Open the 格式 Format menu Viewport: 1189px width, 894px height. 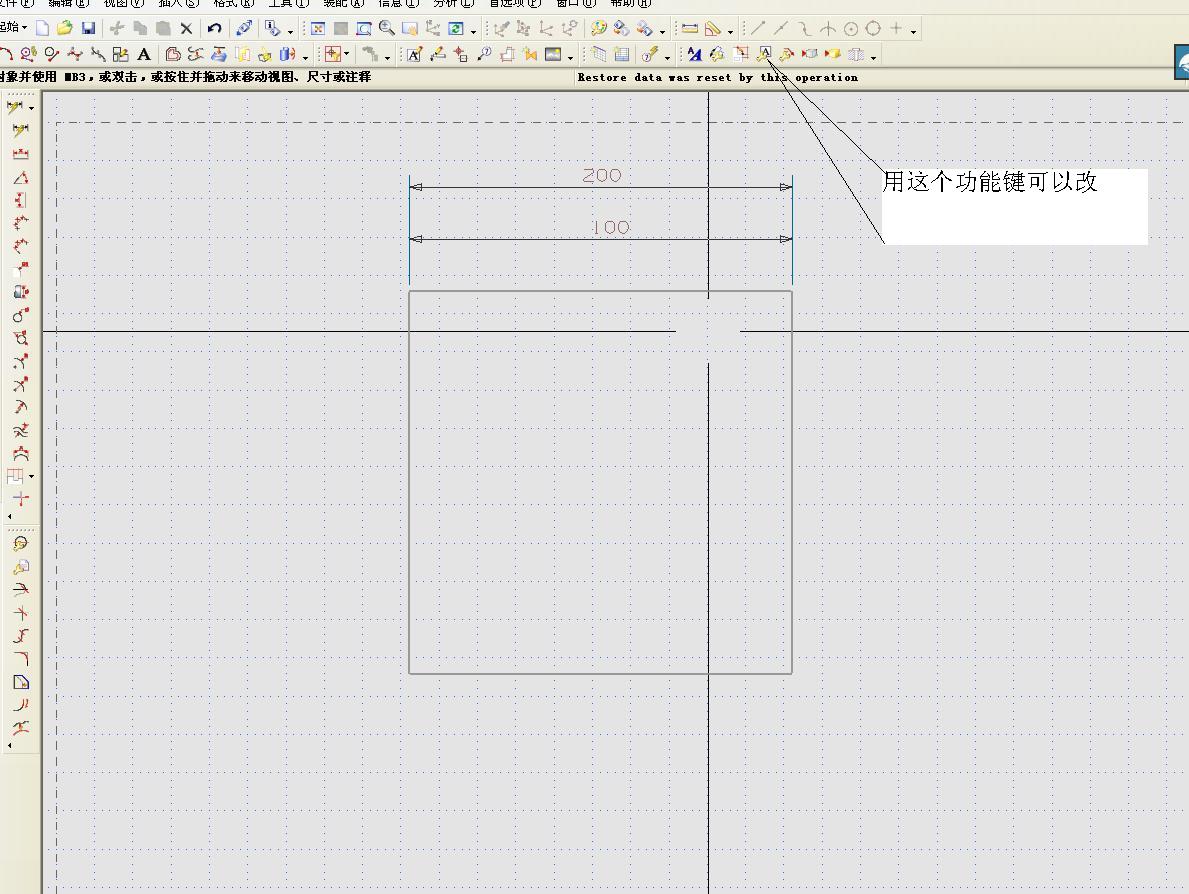[x=234, y=4]
